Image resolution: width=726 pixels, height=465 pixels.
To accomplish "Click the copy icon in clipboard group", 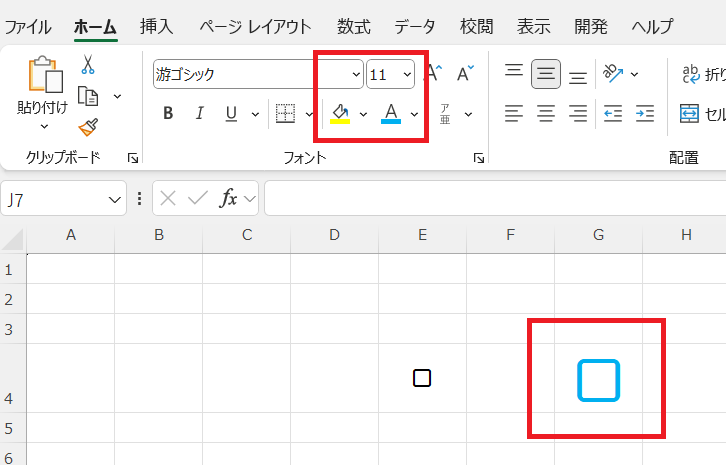I will point(88,96).
